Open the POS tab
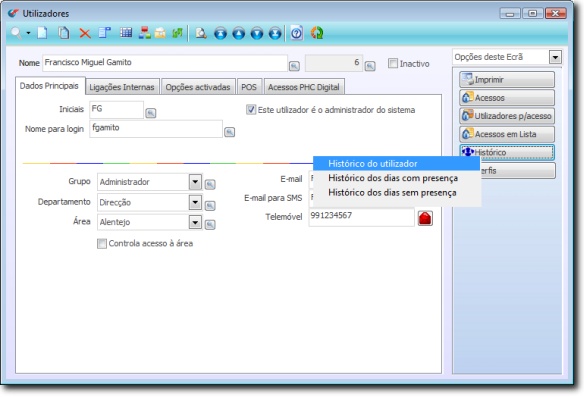 pos(249,87)
